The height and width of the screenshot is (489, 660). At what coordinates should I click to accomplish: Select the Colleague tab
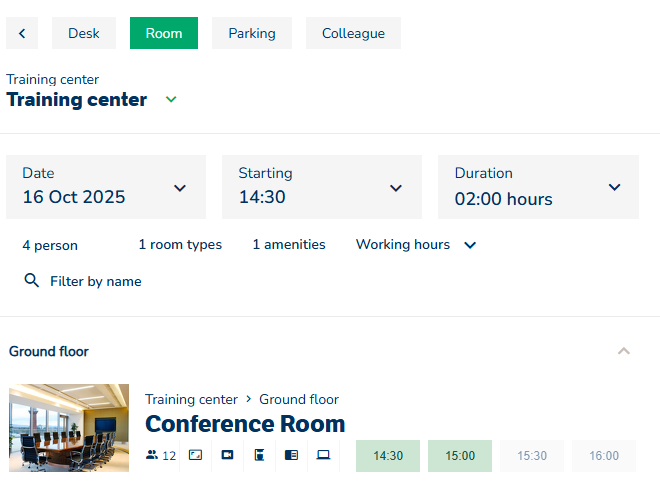point(353,33)
